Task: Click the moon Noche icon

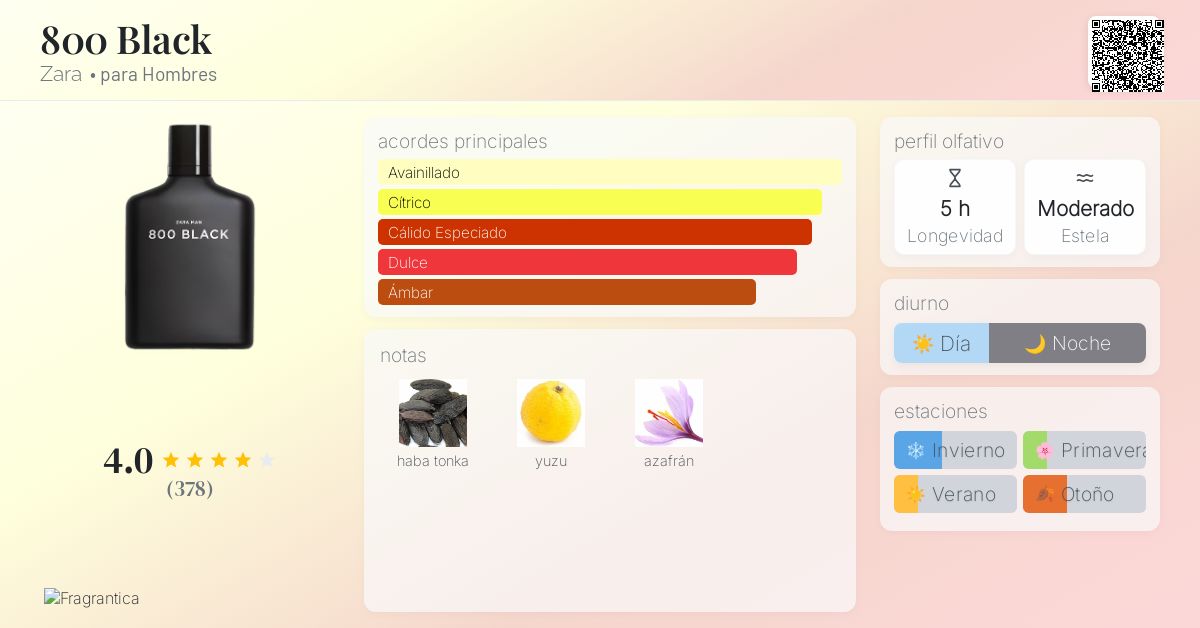Action: 1035,344
